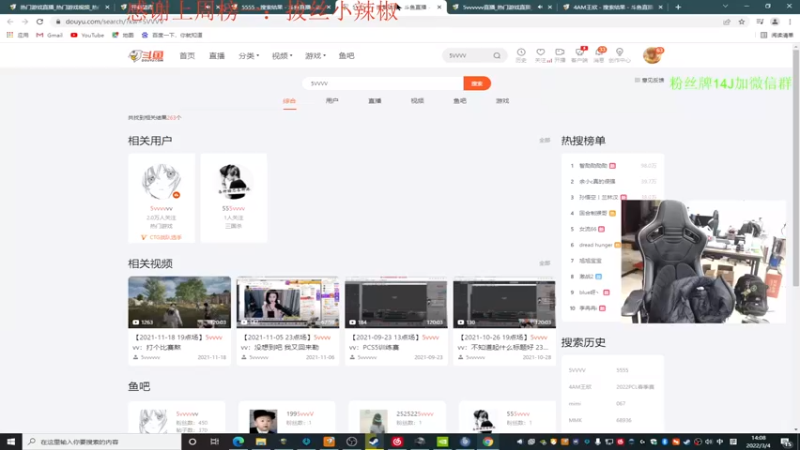The width and height of the screenshot is (800, 450).
Task: Click the main search input with 5vvvv
Action: pyautogui.click(x=383, y=83)
